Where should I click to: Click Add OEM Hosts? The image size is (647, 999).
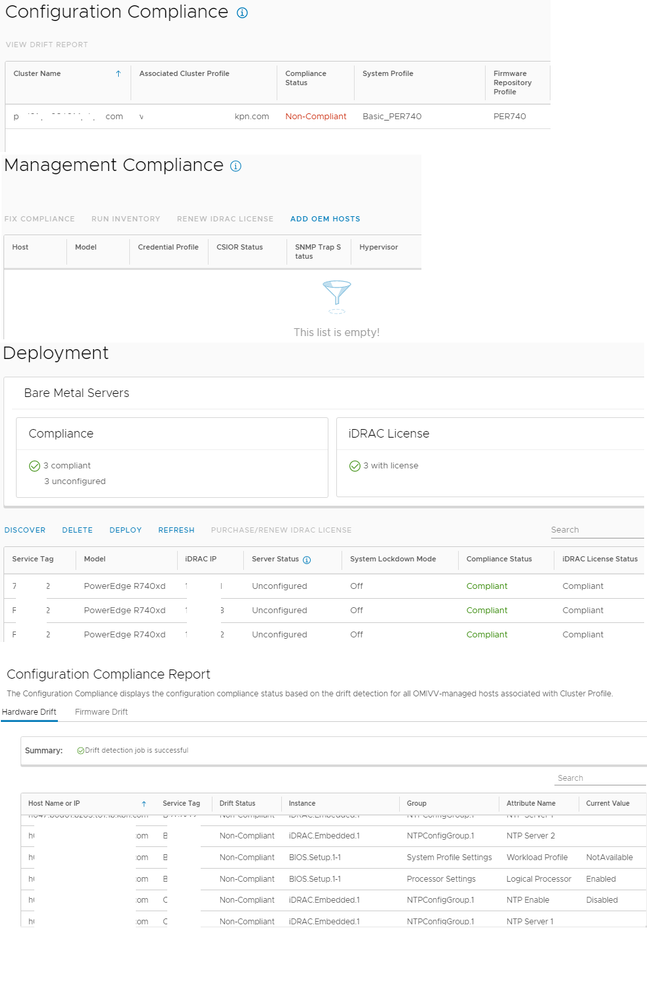325,219
